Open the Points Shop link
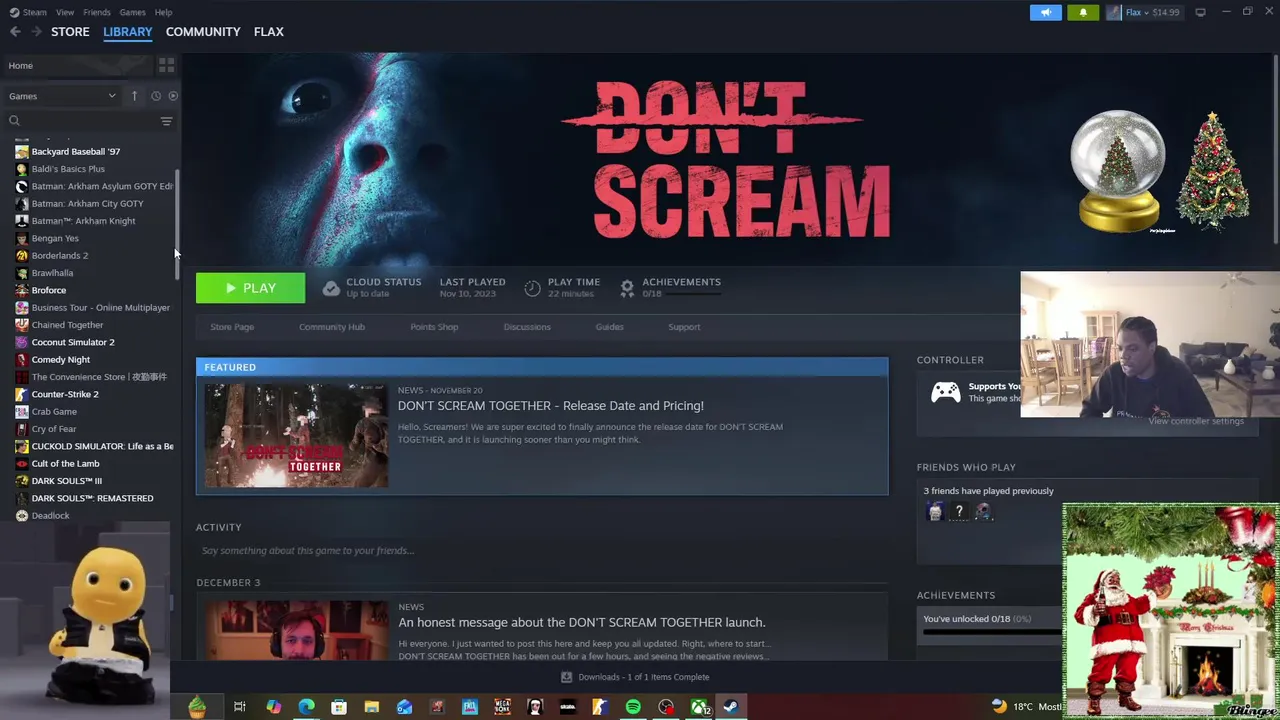Screen dimensions: 1280x720 (x=434, y=327)
